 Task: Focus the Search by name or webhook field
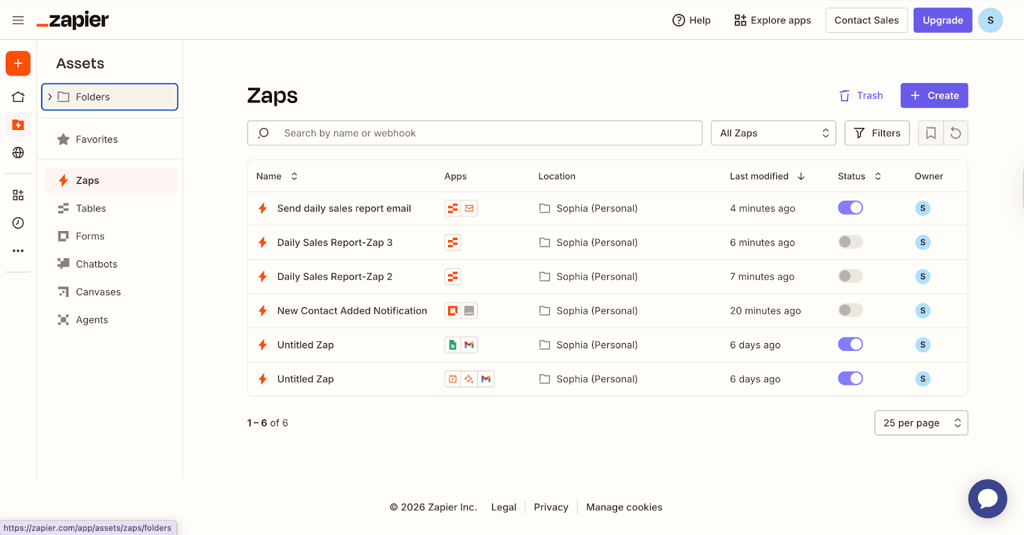(475, 133)
